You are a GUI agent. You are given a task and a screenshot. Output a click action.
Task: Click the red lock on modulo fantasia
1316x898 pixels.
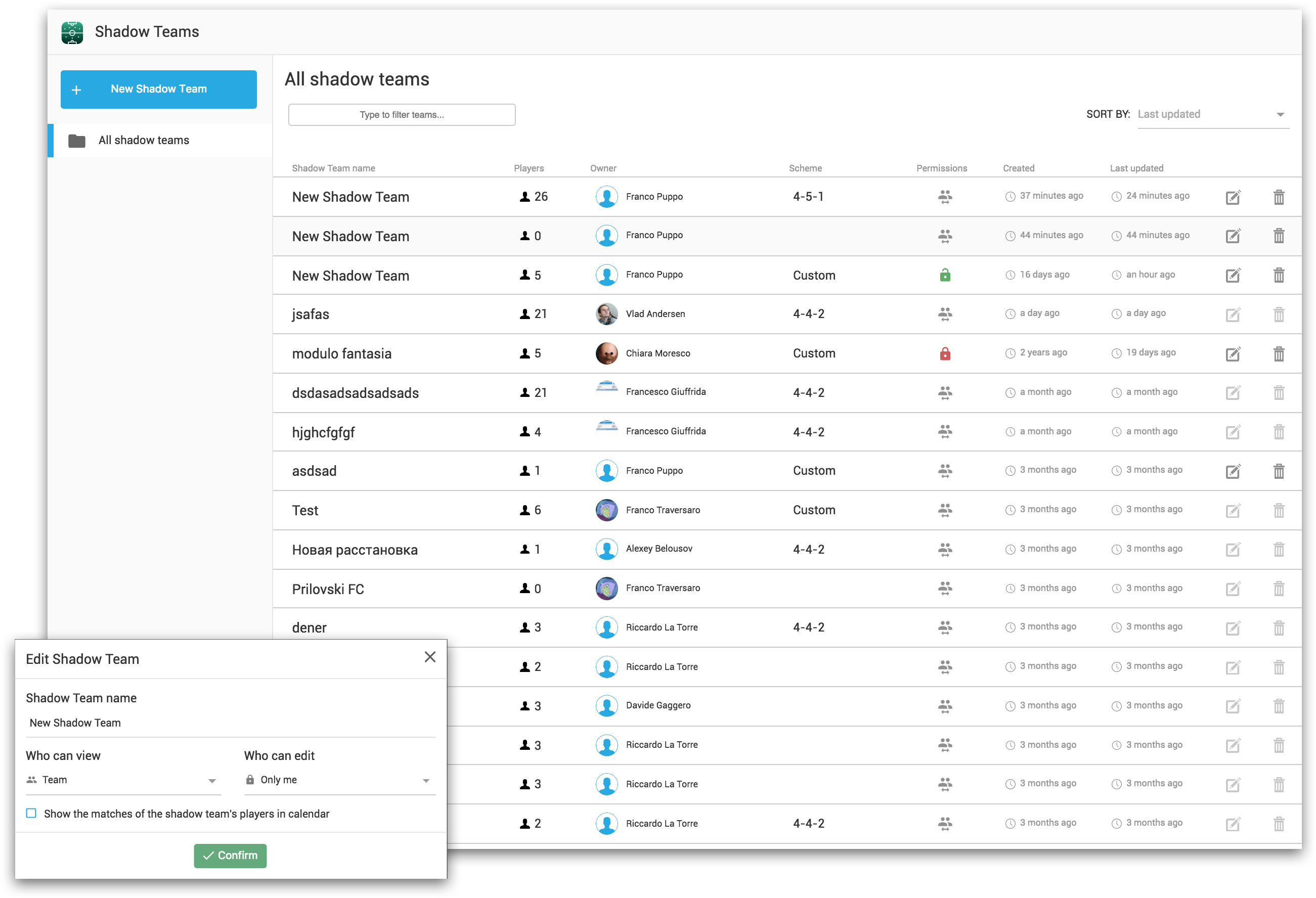click(945, 354)
